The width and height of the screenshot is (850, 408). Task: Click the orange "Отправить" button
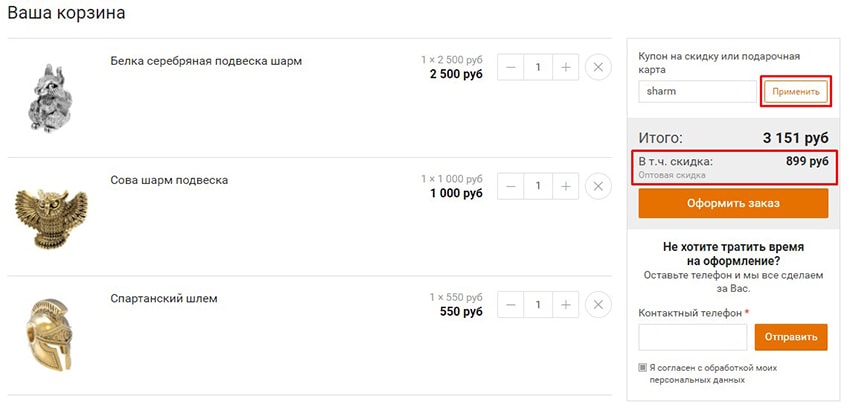click(791, 337)
